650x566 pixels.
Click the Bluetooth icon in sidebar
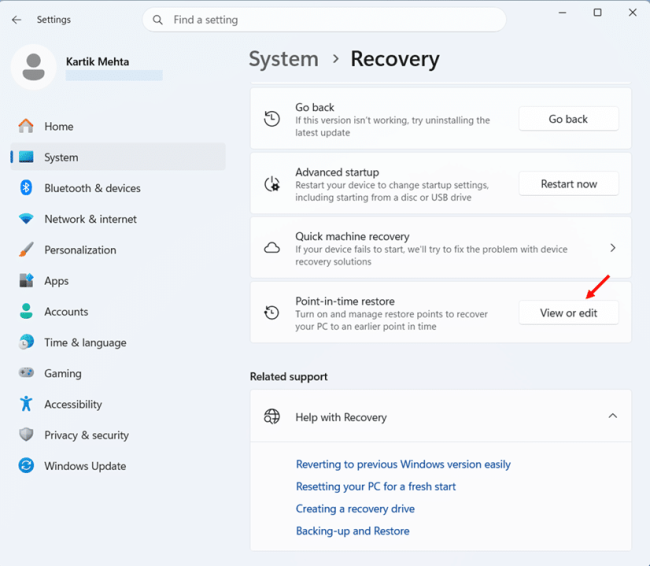coord(26,188)
